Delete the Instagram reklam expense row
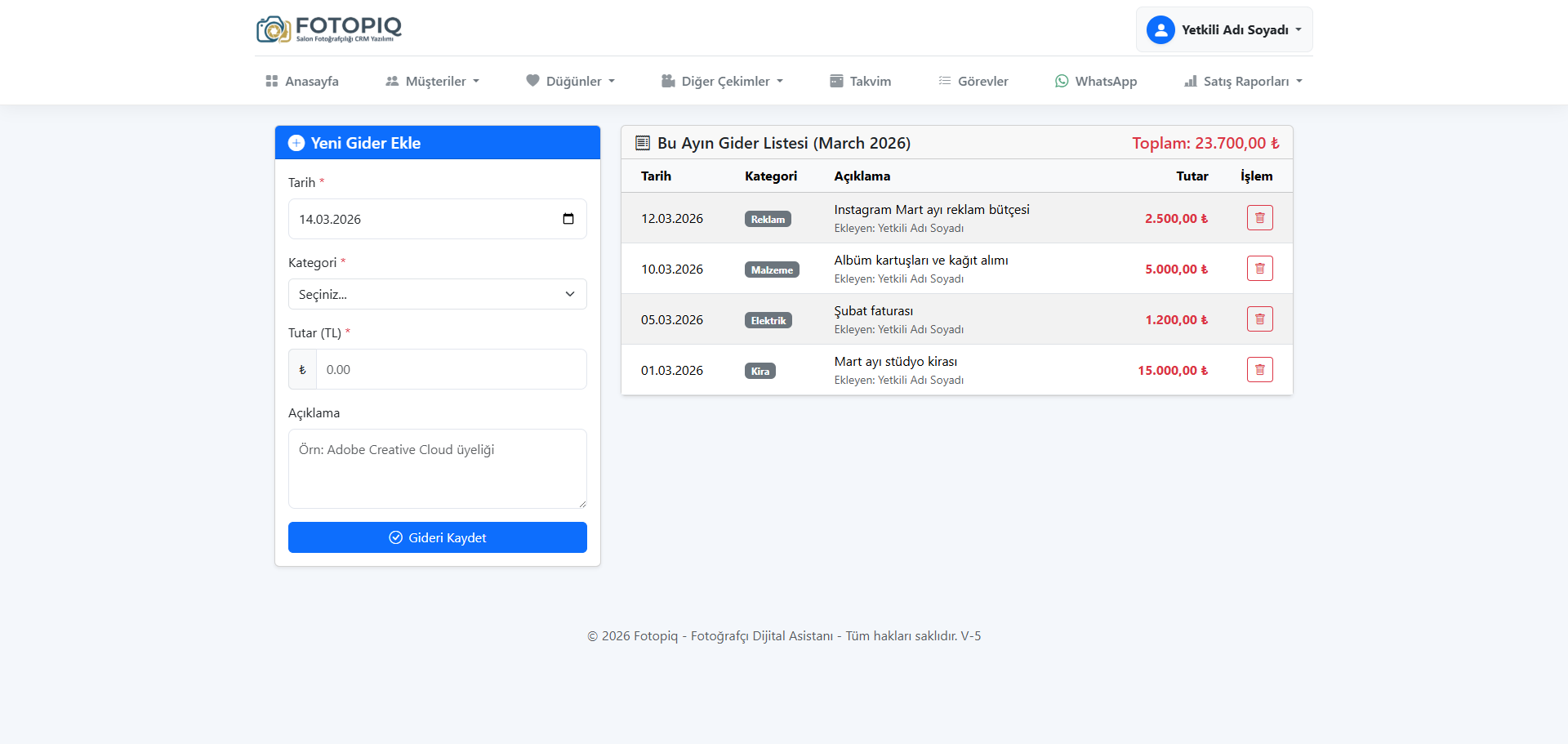1568x744 pixels. tap(1259, 218)
